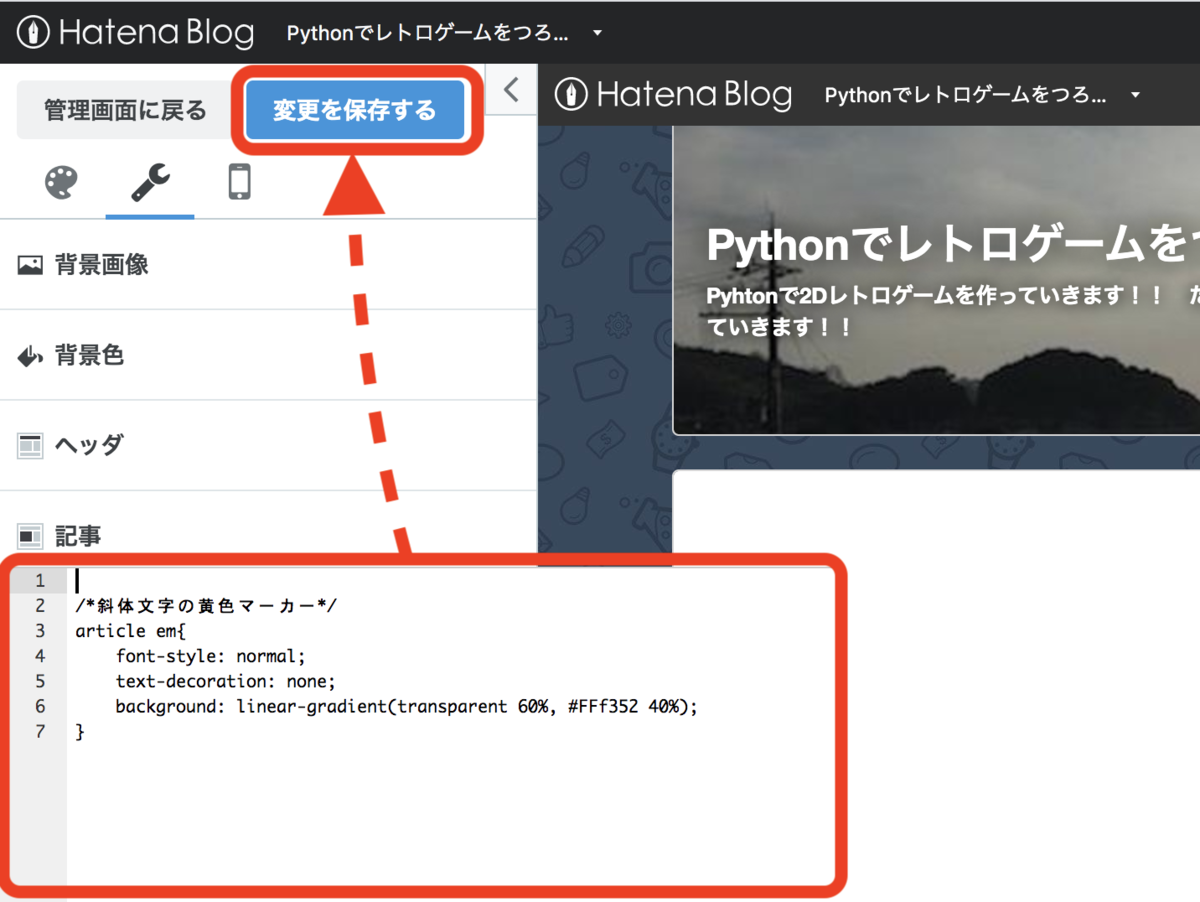The width and height of the screenshot is (1200, 902).
Task: Open the blog title dropdown in top bar
Action: click(x=596, y=31)
